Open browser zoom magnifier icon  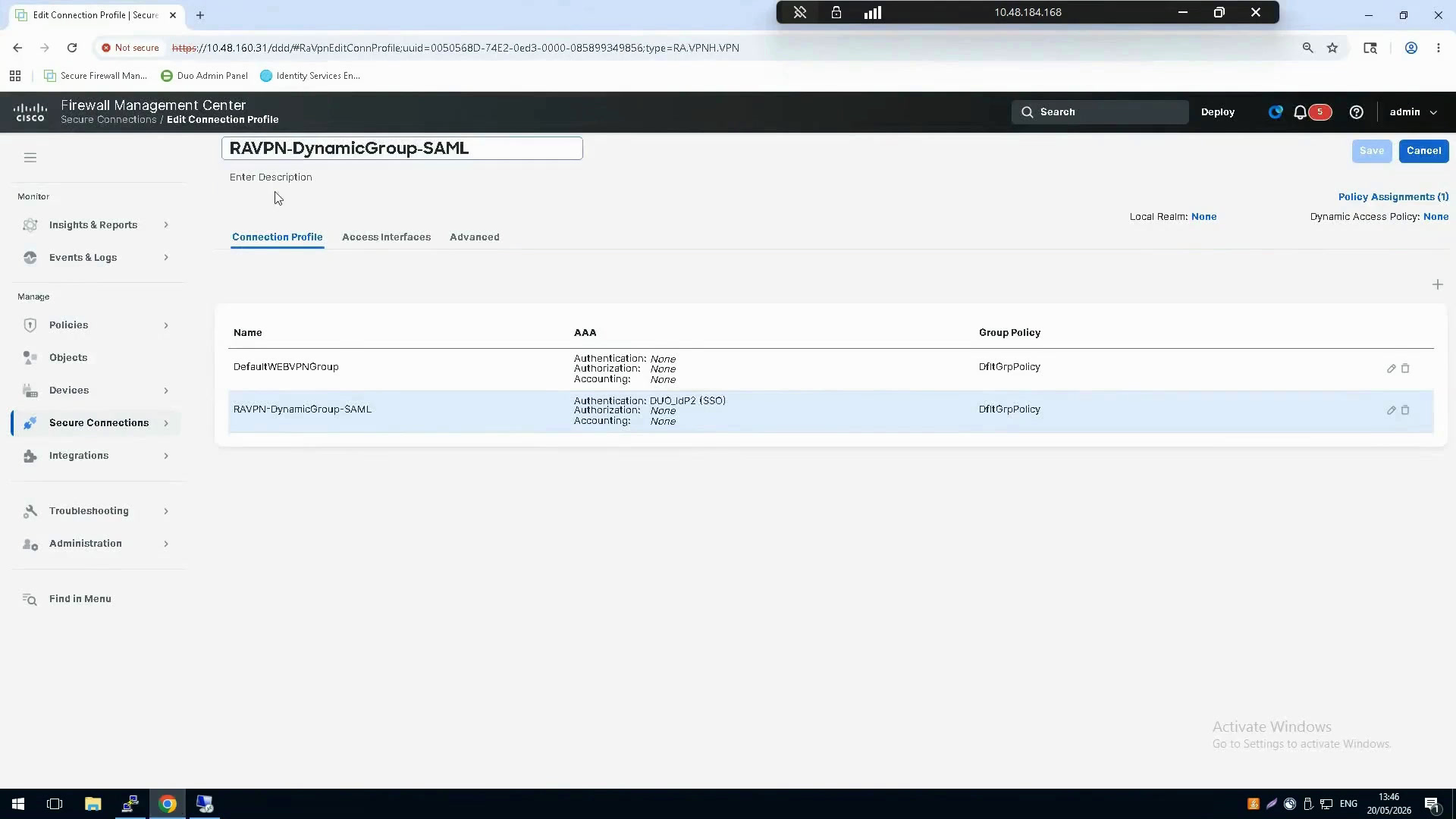tap(1307, 48)
